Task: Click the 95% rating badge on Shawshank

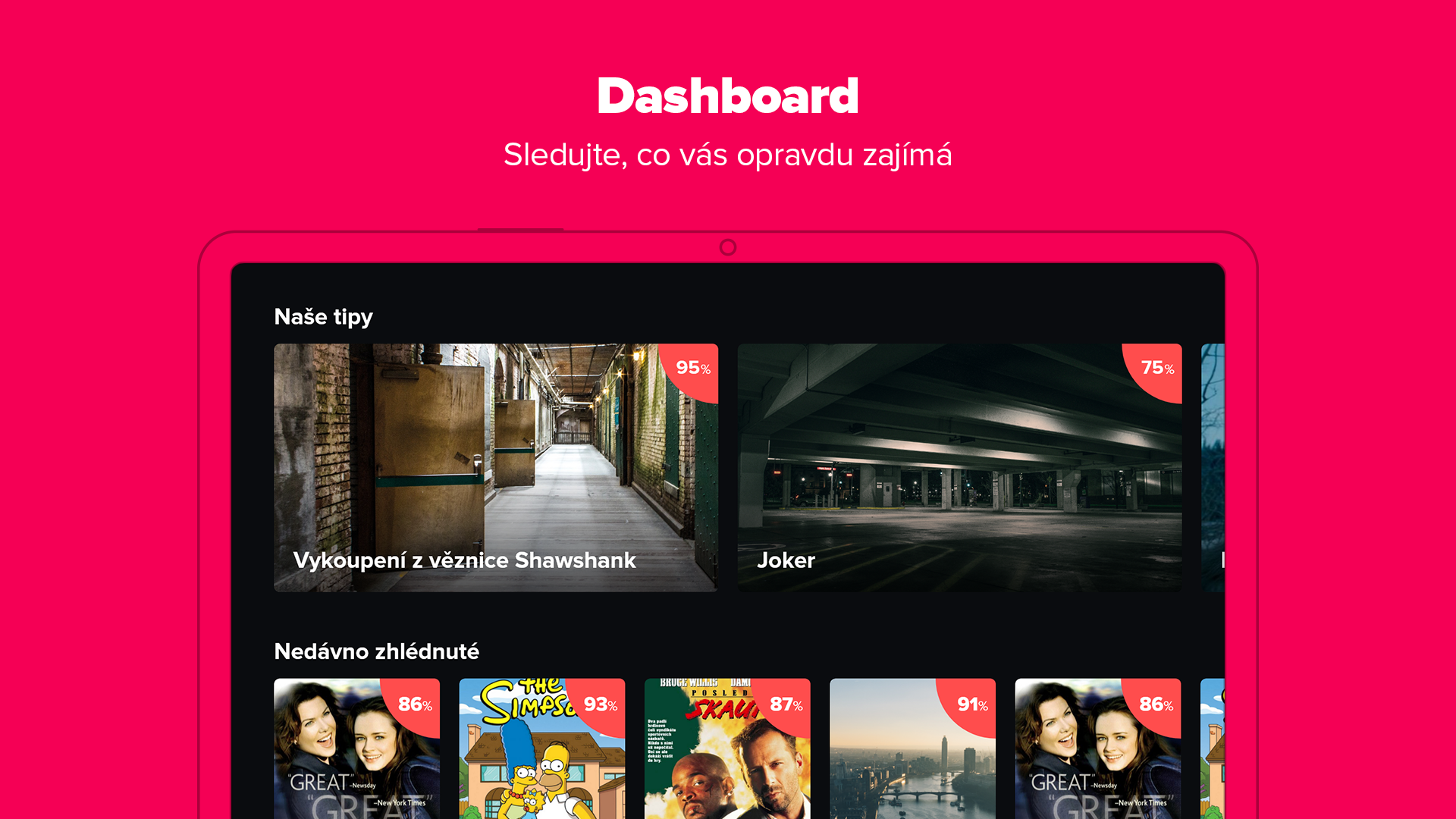Action: point(689,372)
